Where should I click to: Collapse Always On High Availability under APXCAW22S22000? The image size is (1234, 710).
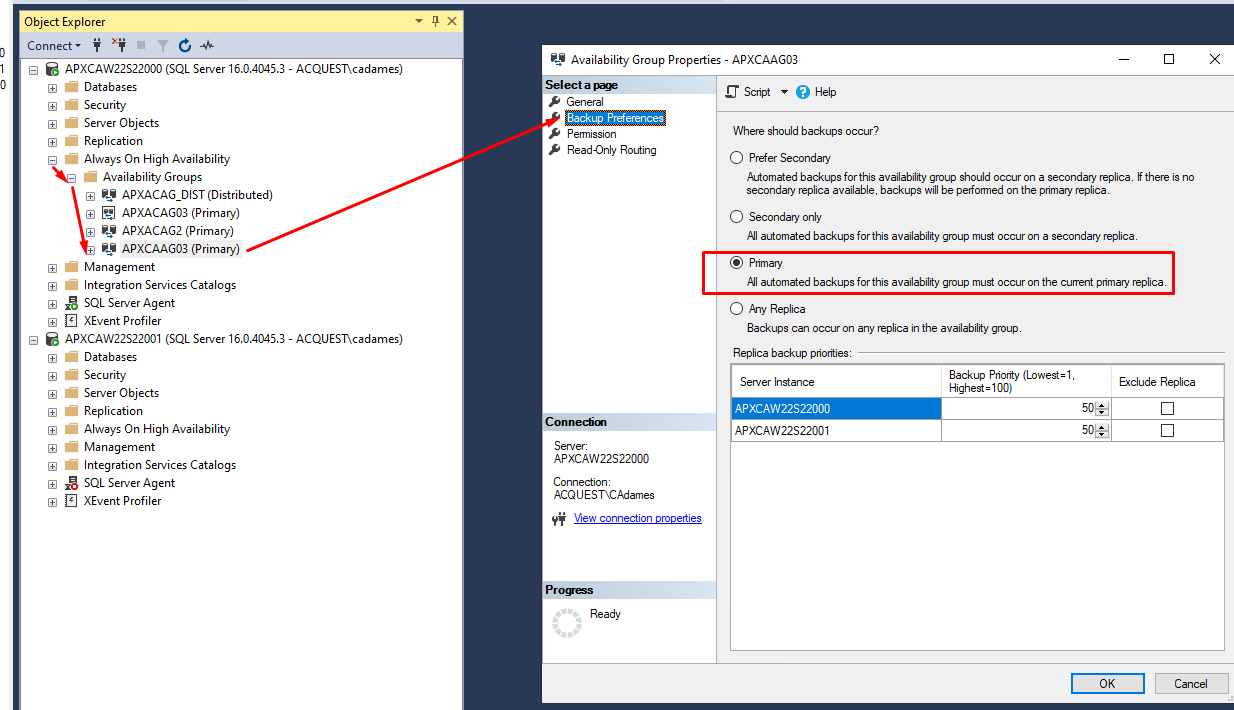click(x=53, y=160)
